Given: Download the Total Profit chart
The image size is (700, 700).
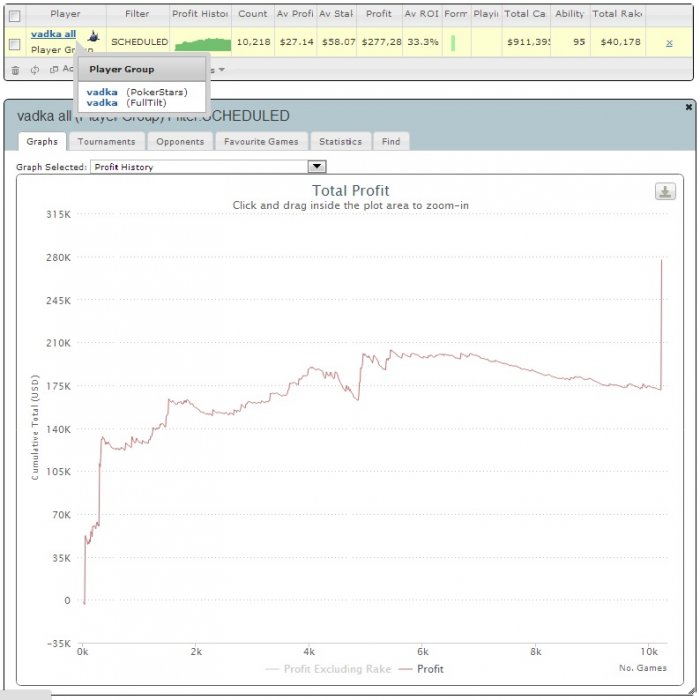Looking at the screenshot, I should pos(665,192).
